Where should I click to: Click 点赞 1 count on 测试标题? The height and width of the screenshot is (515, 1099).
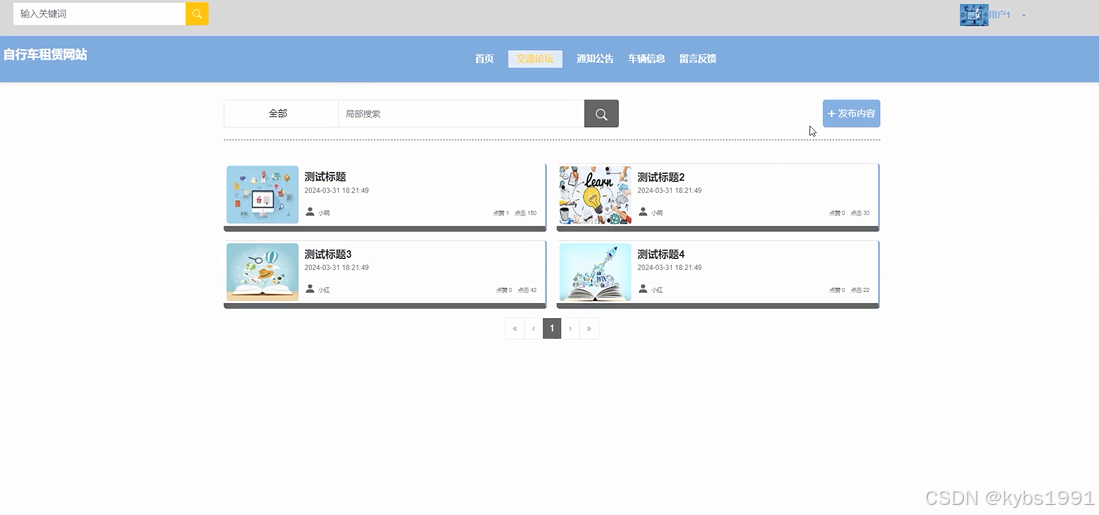point(501,213)
